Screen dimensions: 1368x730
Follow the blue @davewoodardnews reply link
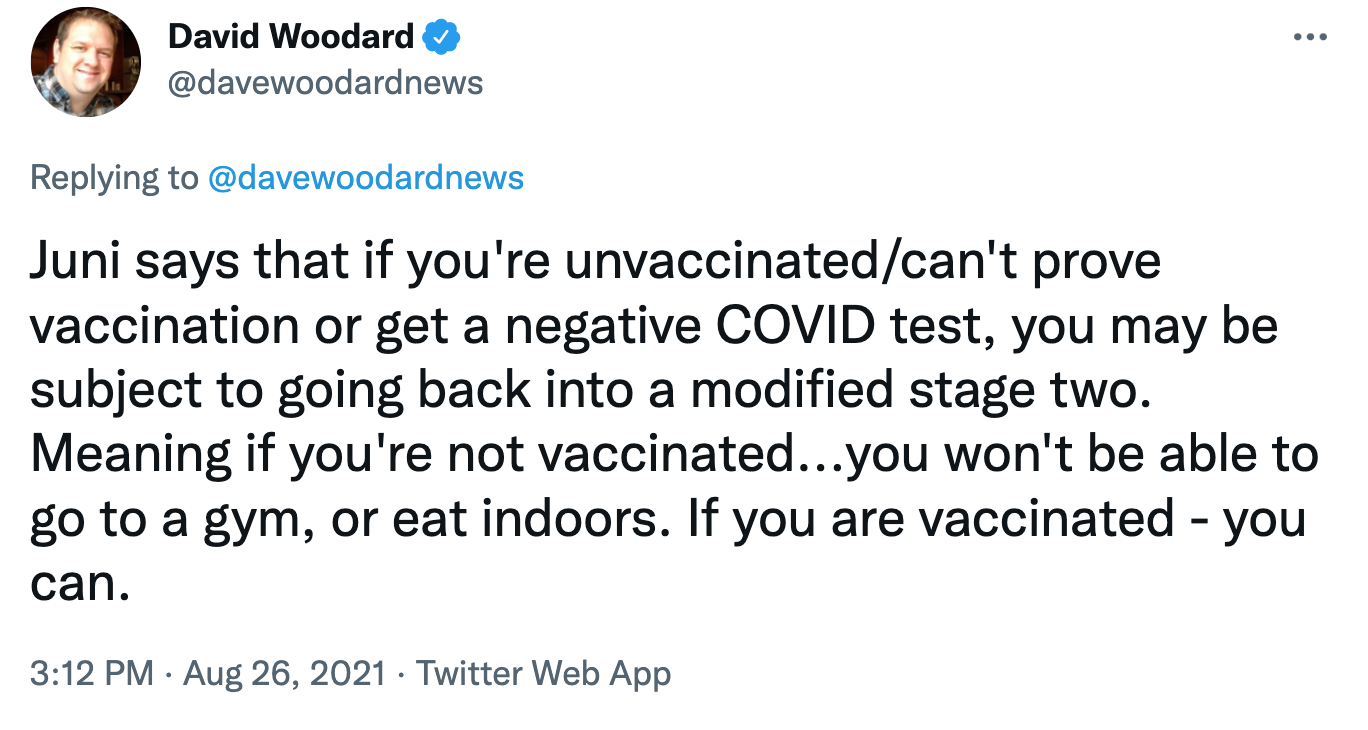(x=365, y=178)
